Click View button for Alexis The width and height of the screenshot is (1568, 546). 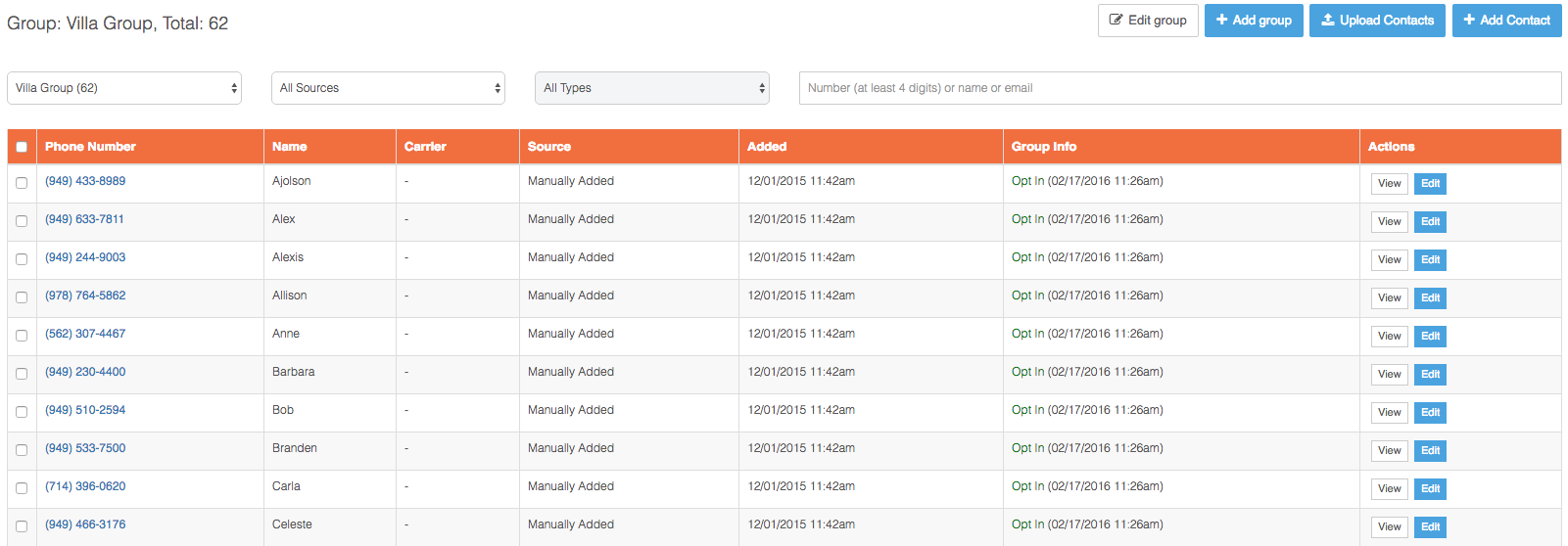pyautogui.click(x=1389, y=259)
